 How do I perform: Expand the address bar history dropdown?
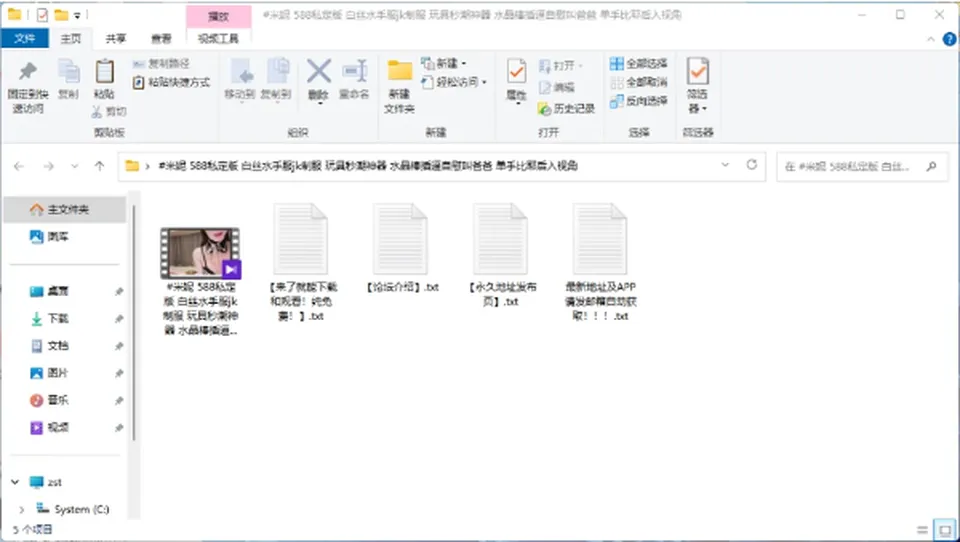tap(726, 165)
